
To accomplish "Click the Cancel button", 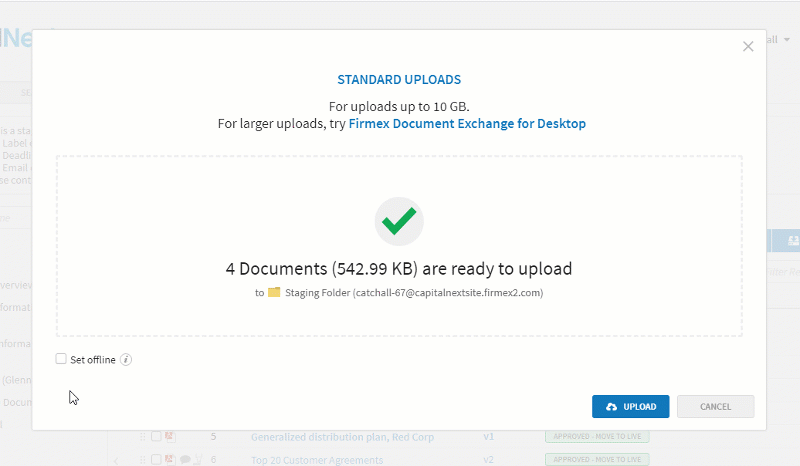I will click(x=715, y=407).
